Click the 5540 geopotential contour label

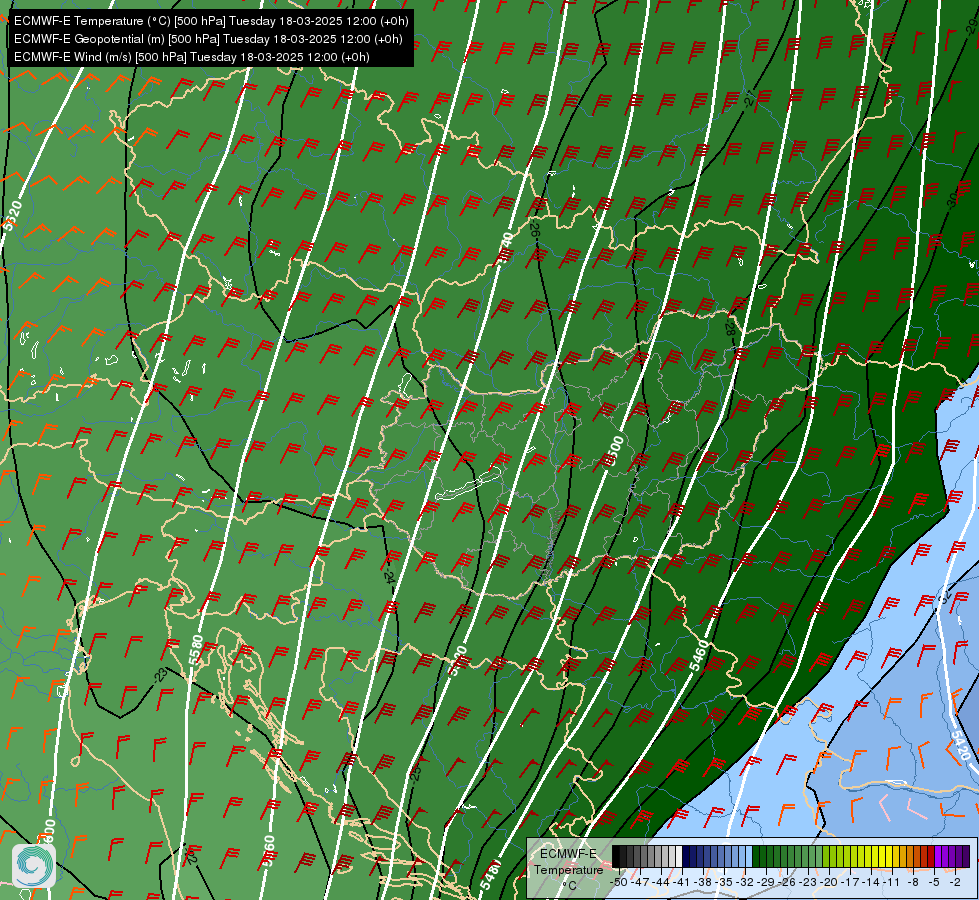coord(505,247)
